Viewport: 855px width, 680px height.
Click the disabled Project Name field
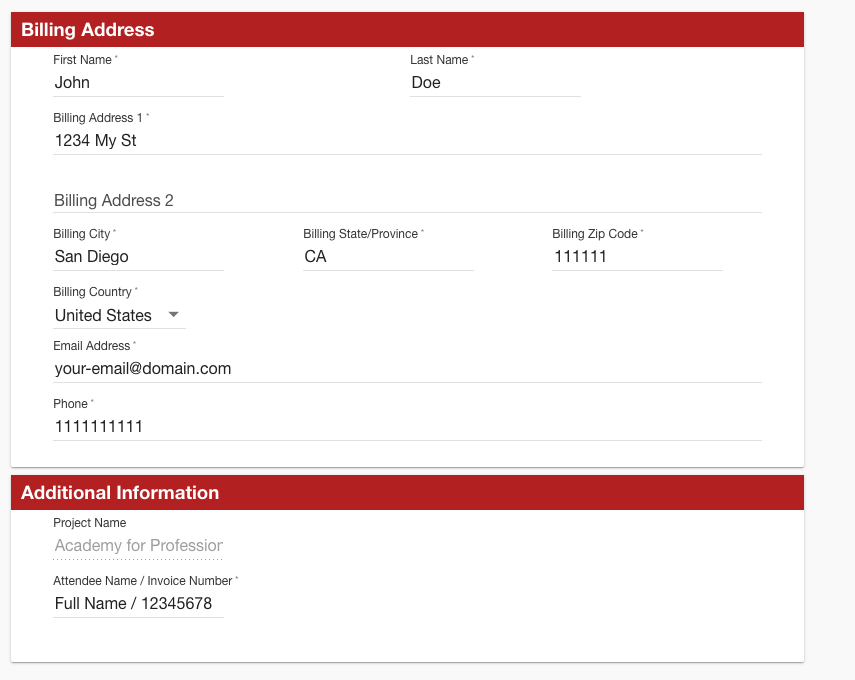click(x=138, y=546)
